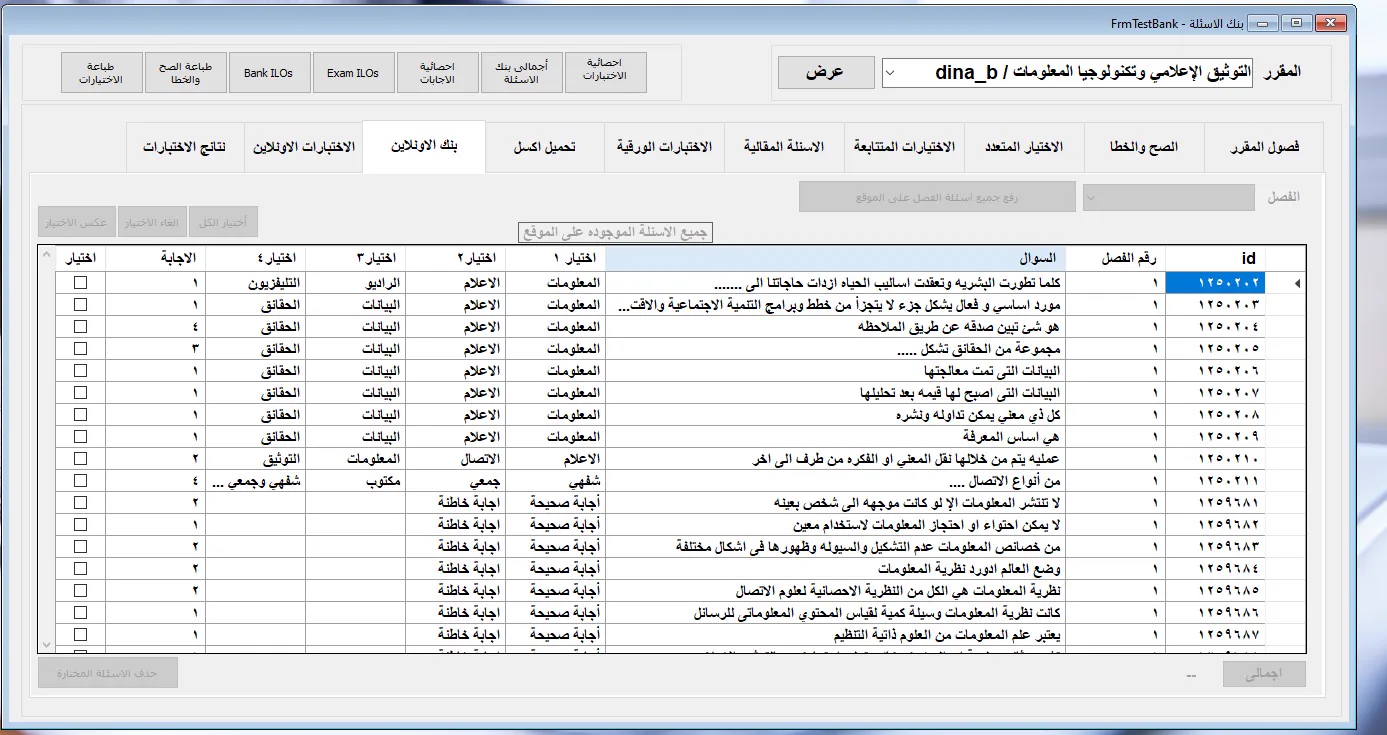Go to الاسئلة المقالية tab
The height and width of the screenshot is (735, 1387).
(784, 147)
